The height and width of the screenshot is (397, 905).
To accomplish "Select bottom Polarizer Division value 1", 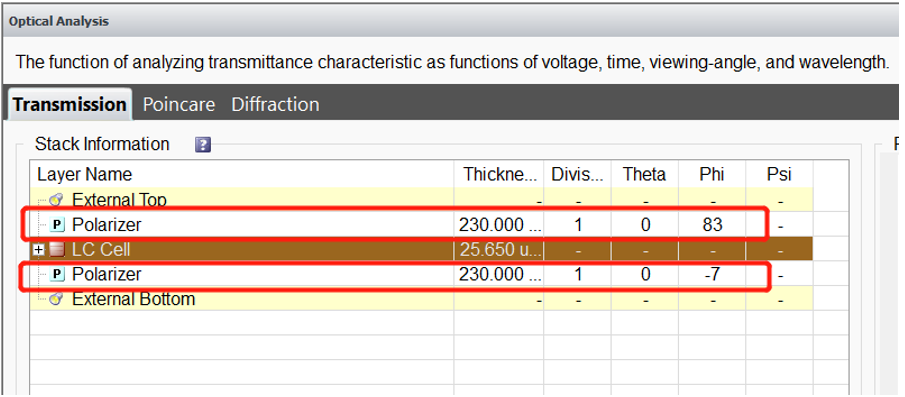I will (x=578, y=274).
